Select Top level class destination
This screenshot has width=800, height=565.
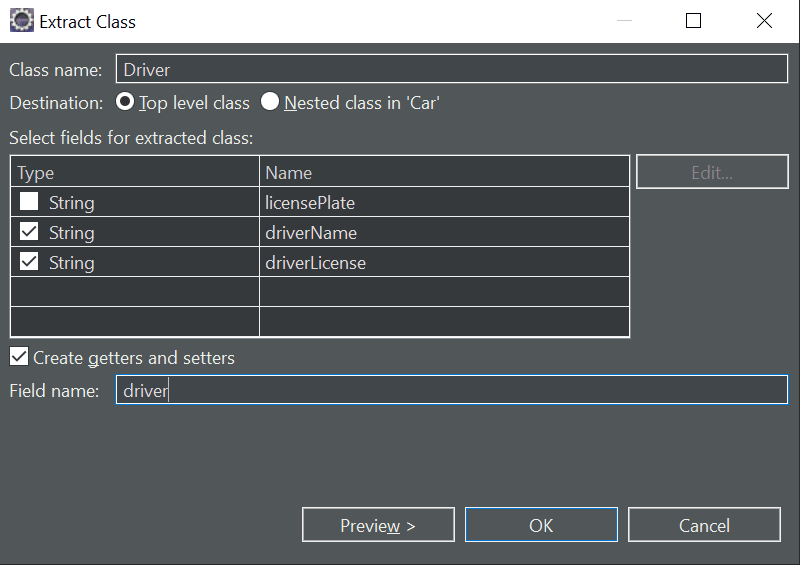pos(125,102)
